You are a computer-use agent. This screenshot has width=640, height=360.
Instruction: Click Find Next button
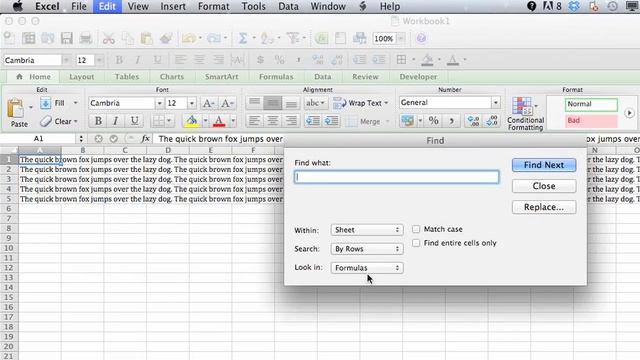[544, 165]
